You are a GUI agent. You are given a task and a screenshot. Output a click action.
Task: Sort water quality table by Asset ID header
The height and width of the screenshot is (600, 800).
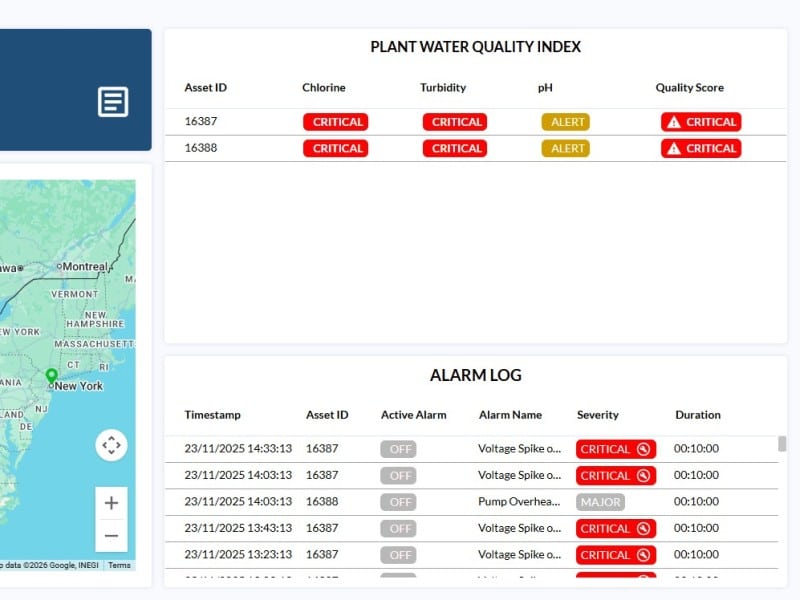(x=205, y=88)
